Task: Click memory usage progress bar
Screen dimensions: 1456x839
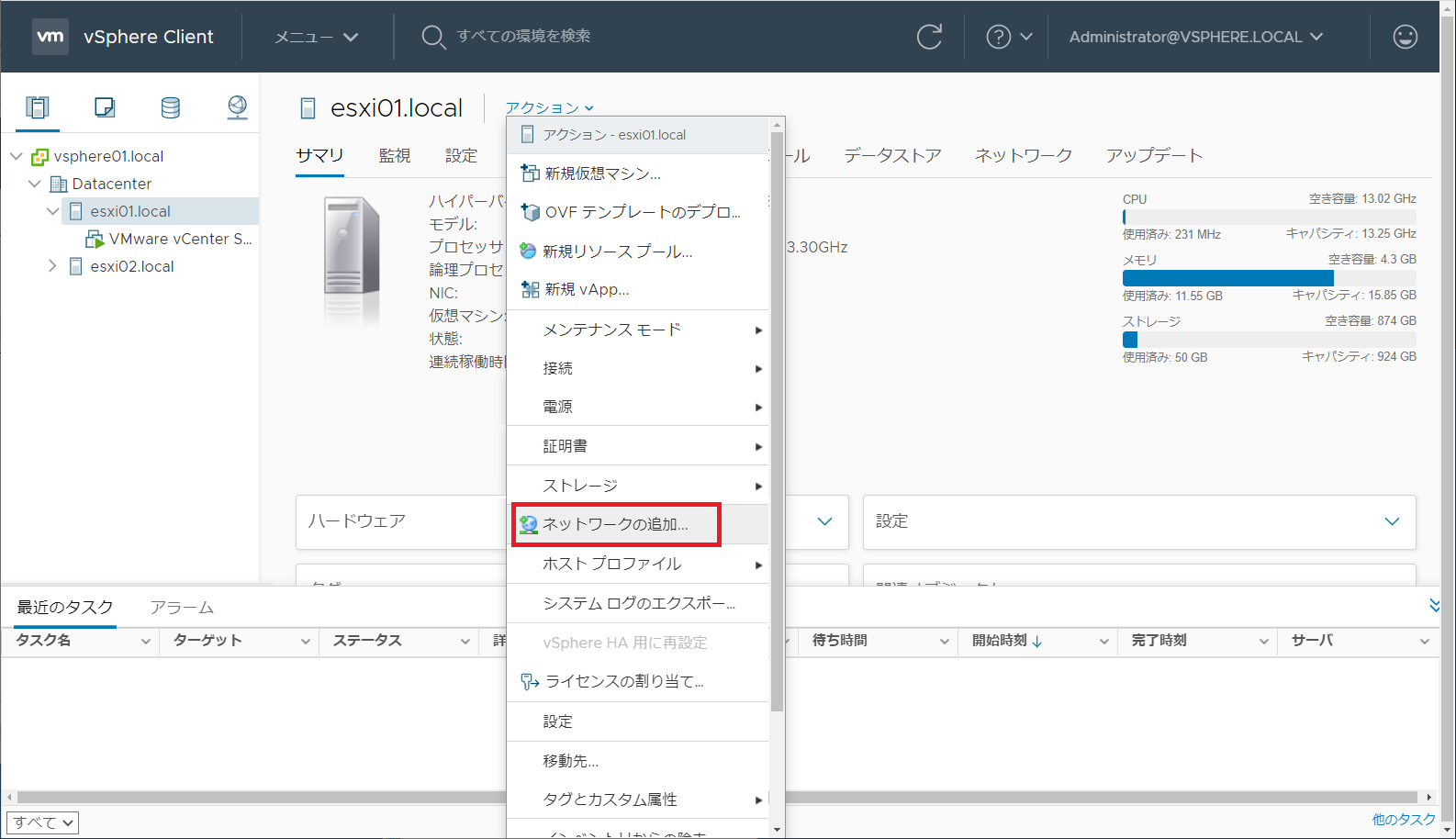Action: 1269,278
